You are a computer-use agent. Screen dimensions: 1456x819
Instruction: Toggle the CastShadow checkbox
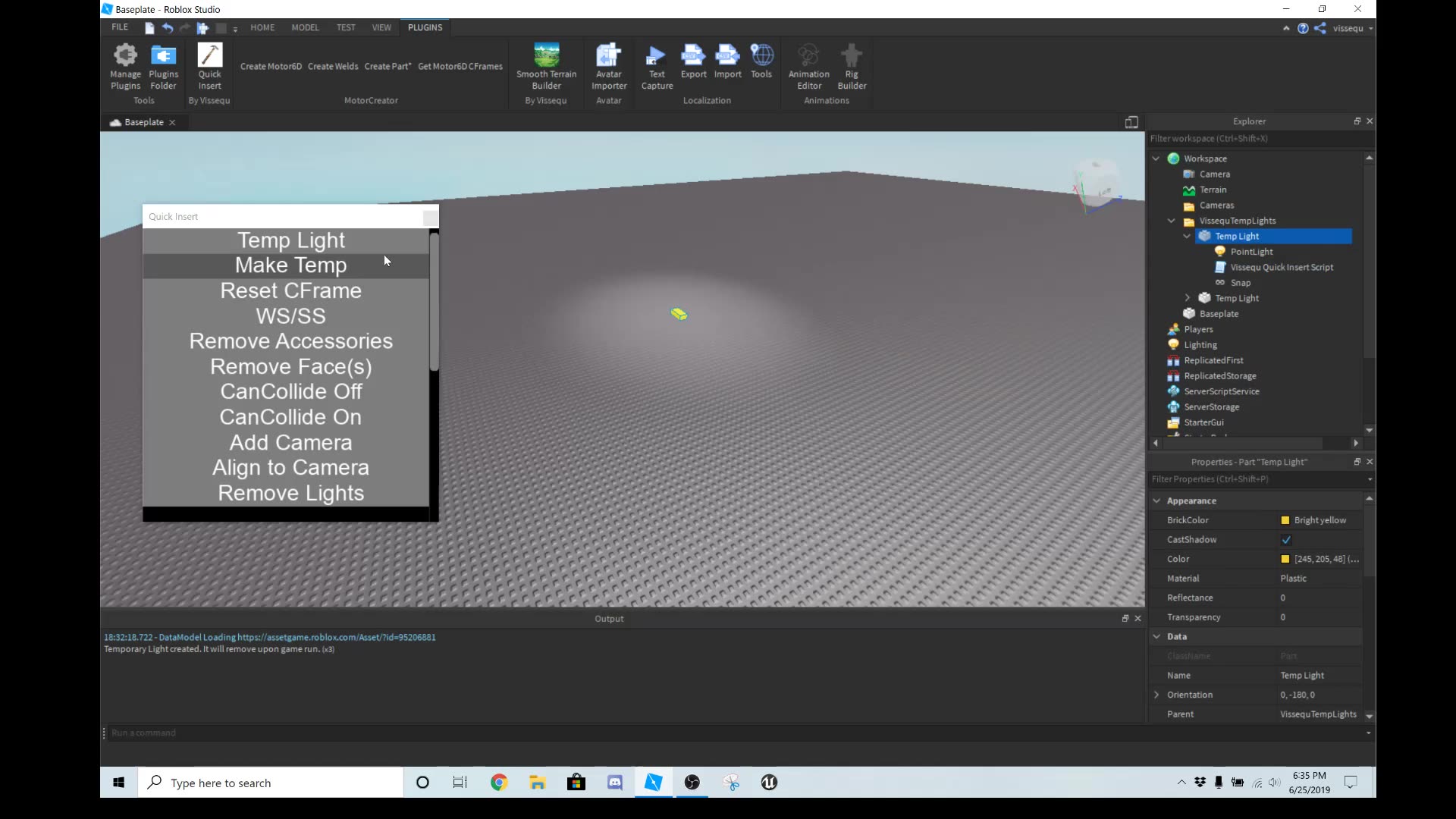(x=1286, y=539)
